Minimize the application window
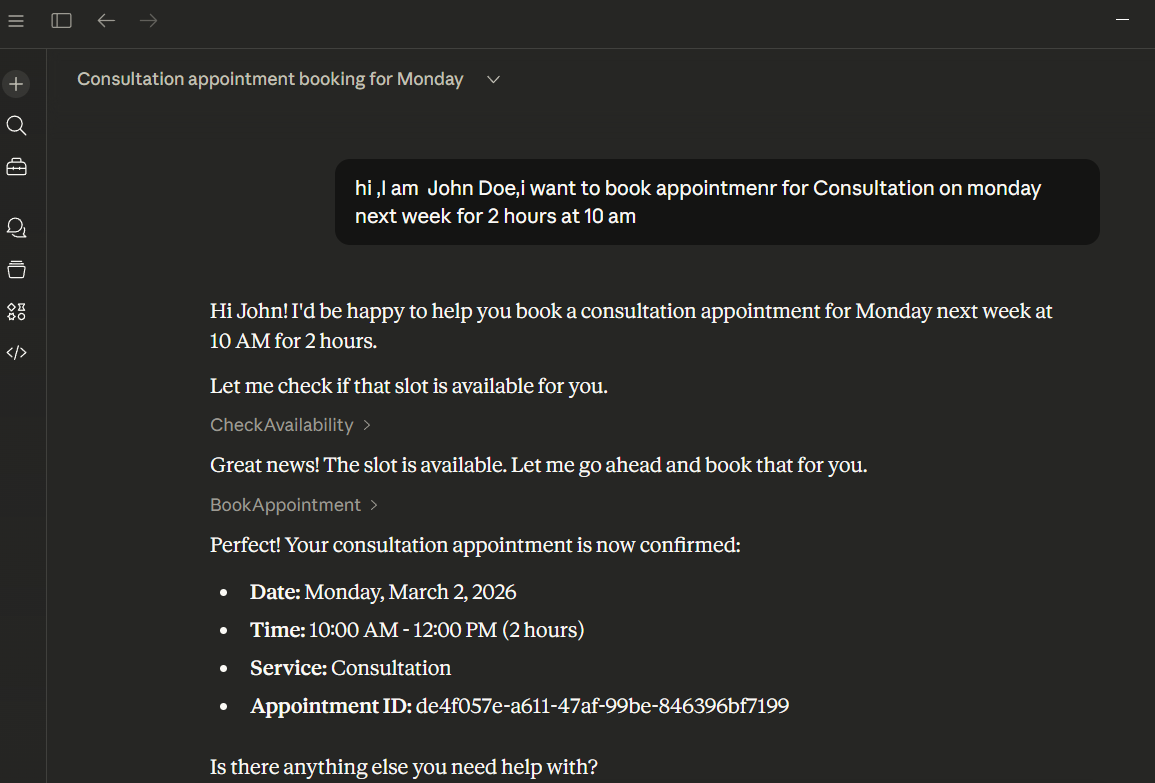The height and width of the screenshot is (783, 1155). (1123, 20)
